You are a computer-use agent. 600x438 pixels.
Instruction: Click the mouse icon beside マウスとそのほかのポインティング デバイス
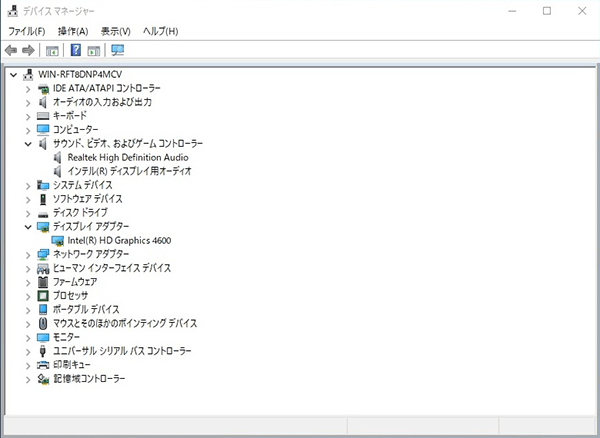pyautogui.click(x=43, y=323)
